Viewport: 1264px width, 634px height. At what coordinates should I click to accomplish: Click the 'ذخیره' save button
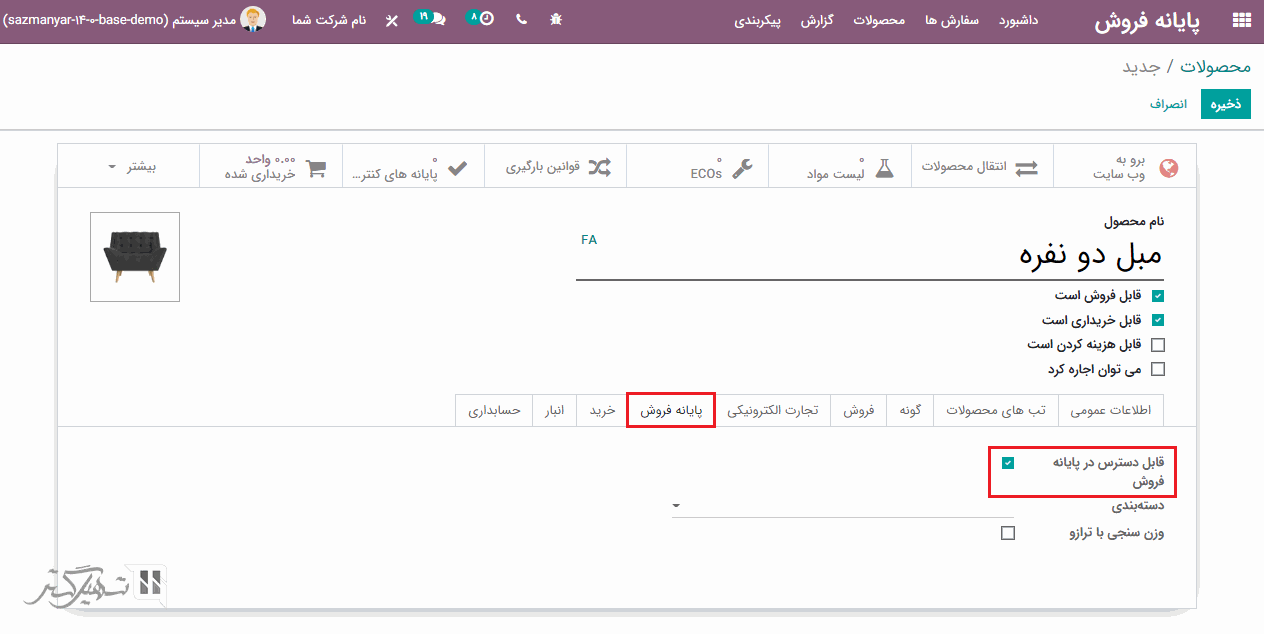(1225, 104)
